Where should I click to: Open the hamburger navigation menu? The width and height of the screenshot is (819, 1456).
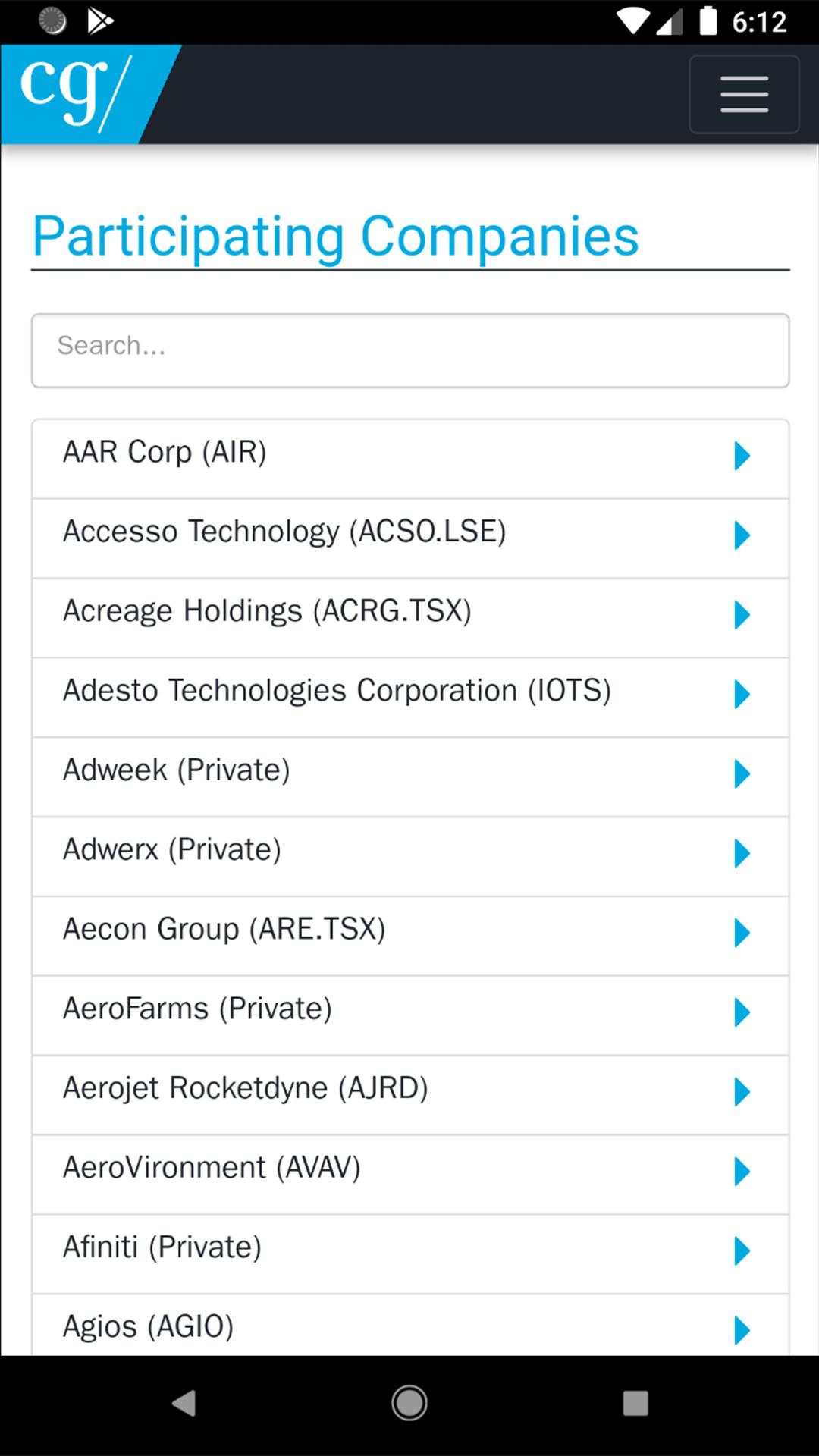744,94
